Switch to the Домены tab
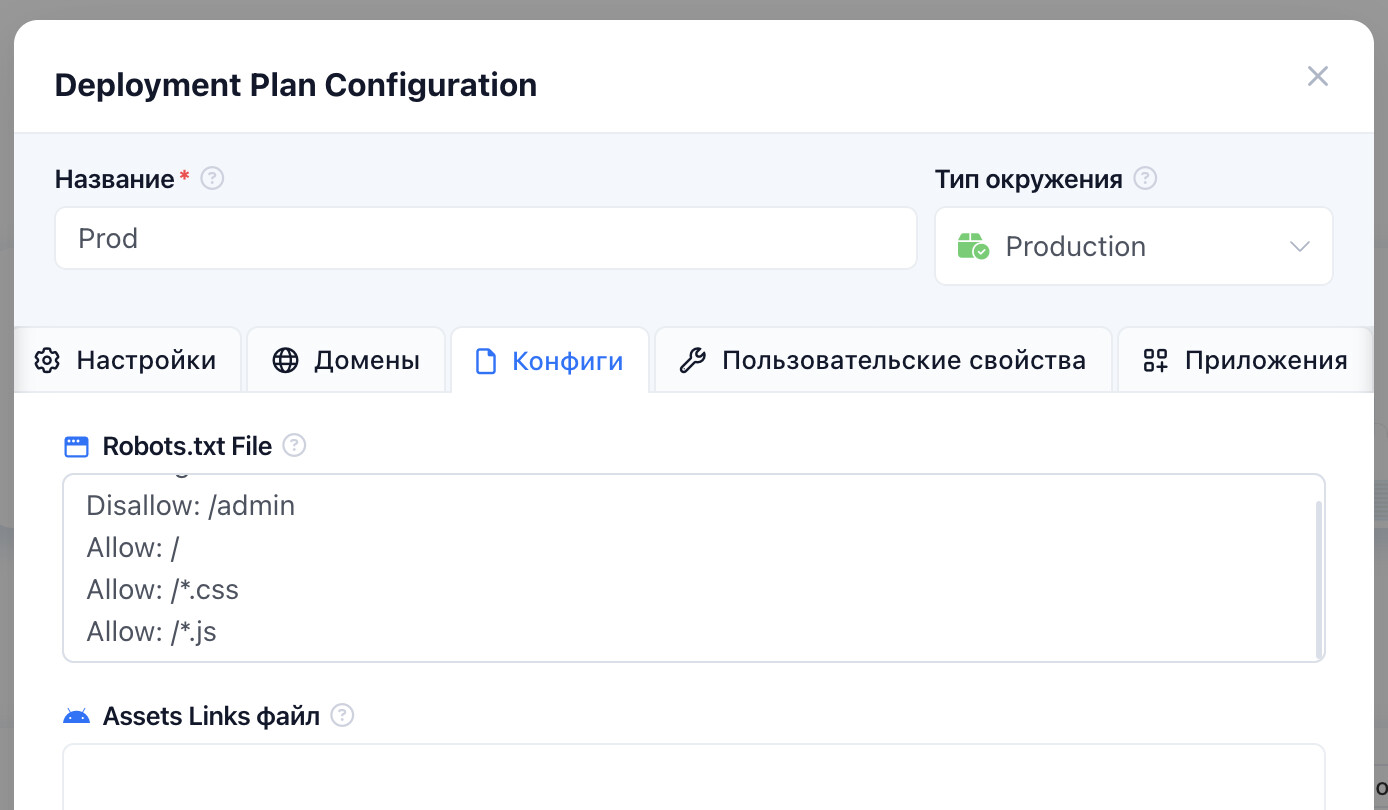Screen dimensions: 1388x810 [x=346, y=360]
